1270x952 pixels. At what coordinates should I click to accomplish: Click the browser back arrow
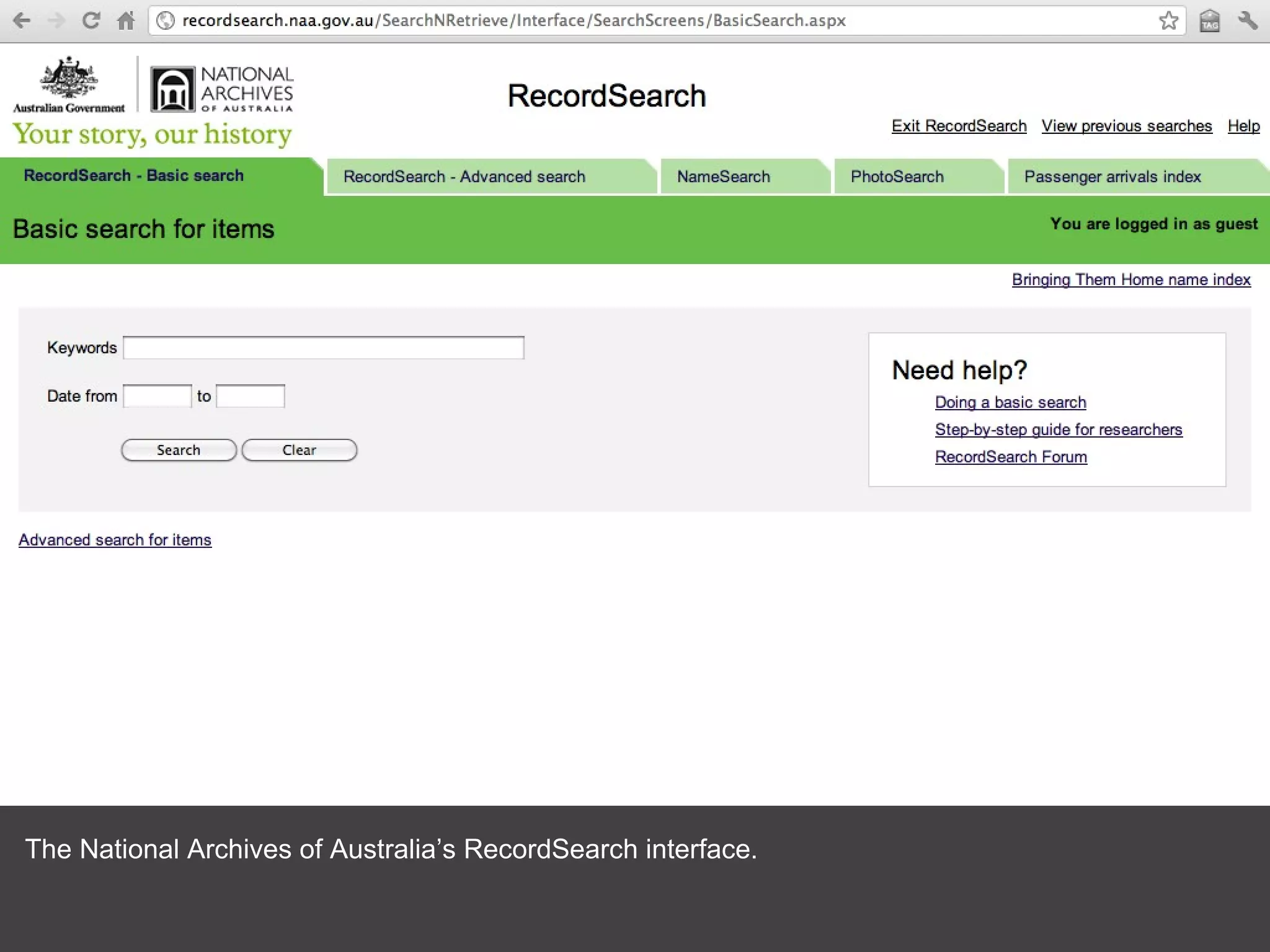[22, 21]
